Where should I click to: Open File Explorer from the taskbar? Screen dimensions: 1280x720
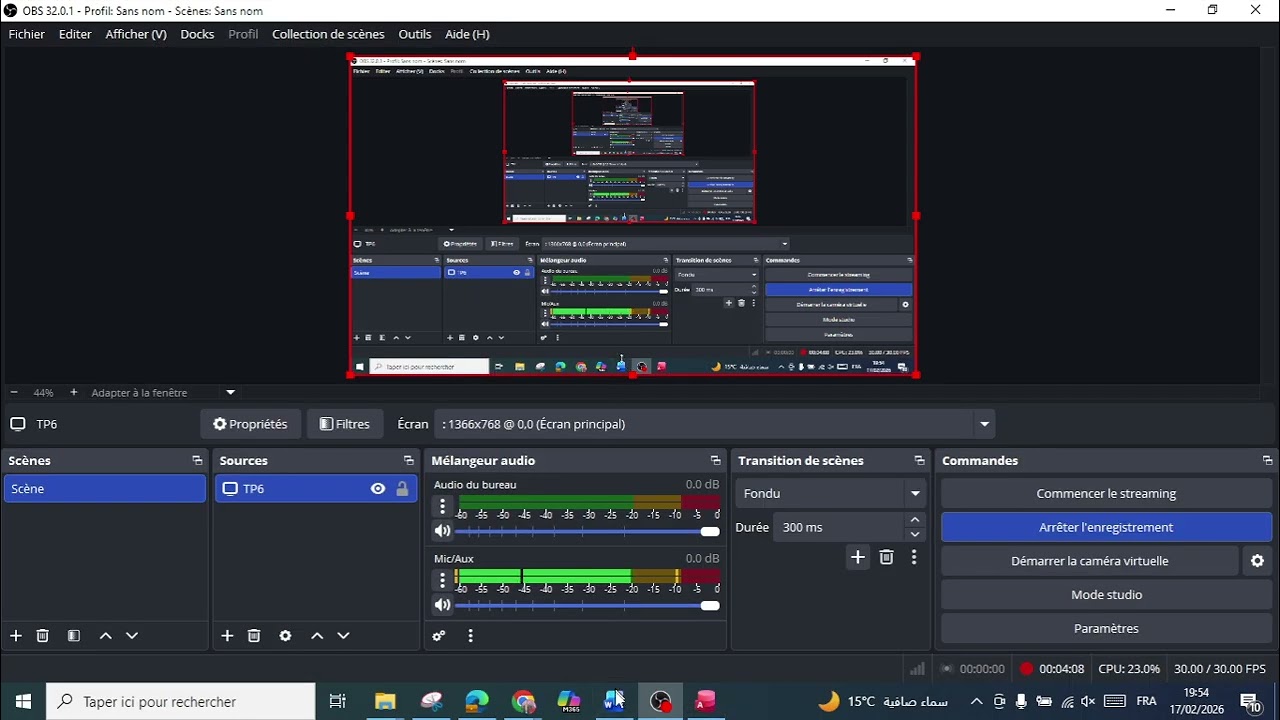coord(385,702)
